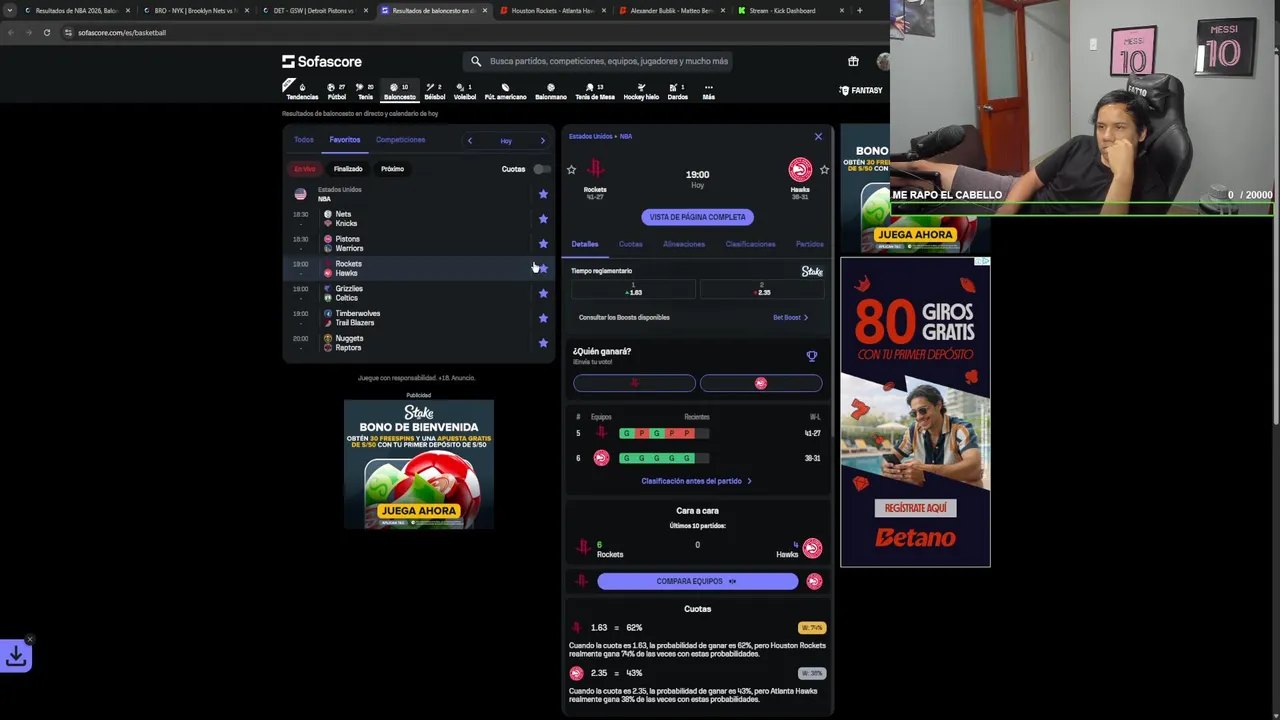This screenshot has height=720, width=1280.
Task: Filter by Próximo matches
Action: (x=392, y=169)
